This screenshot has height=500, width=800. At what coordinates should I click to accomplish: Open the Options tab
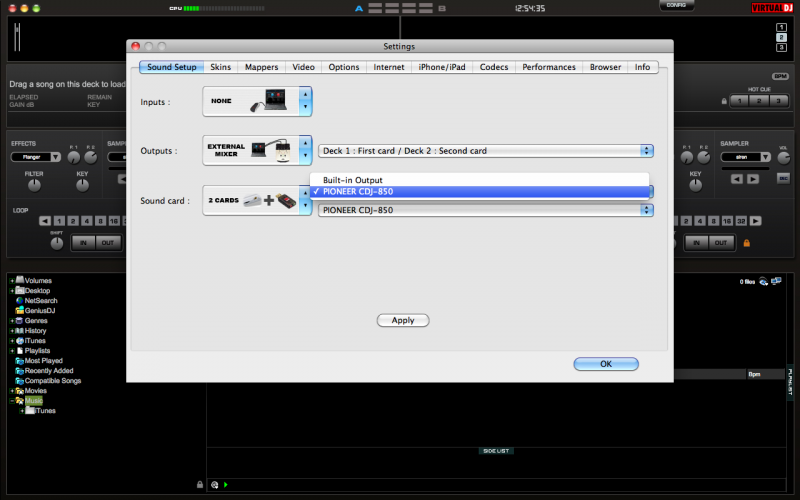(x=343, y=67)
